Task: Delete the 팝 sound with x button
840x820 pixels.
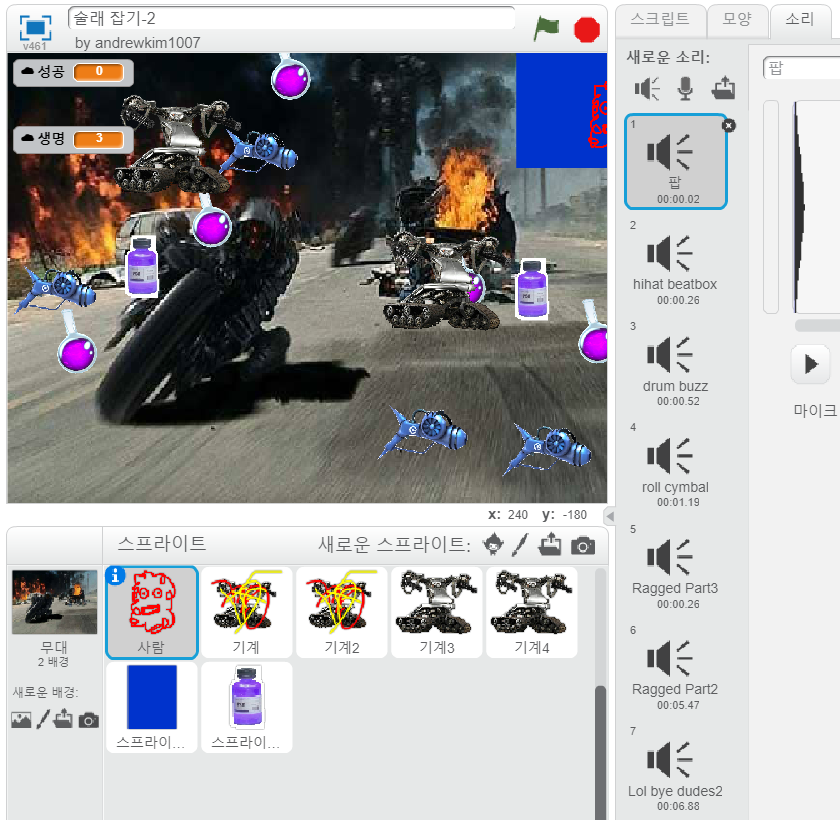Action: coord(728,125)
